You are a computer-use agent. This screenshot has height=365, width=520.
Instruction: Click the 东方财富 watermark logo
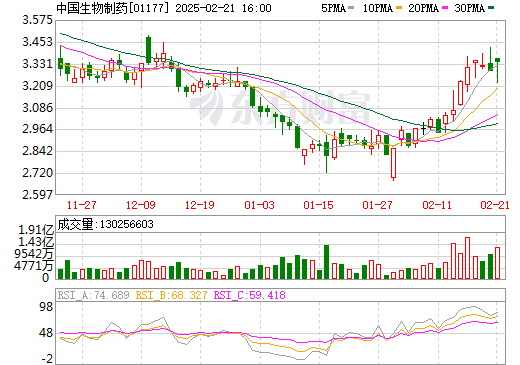(x=279, y=107)
